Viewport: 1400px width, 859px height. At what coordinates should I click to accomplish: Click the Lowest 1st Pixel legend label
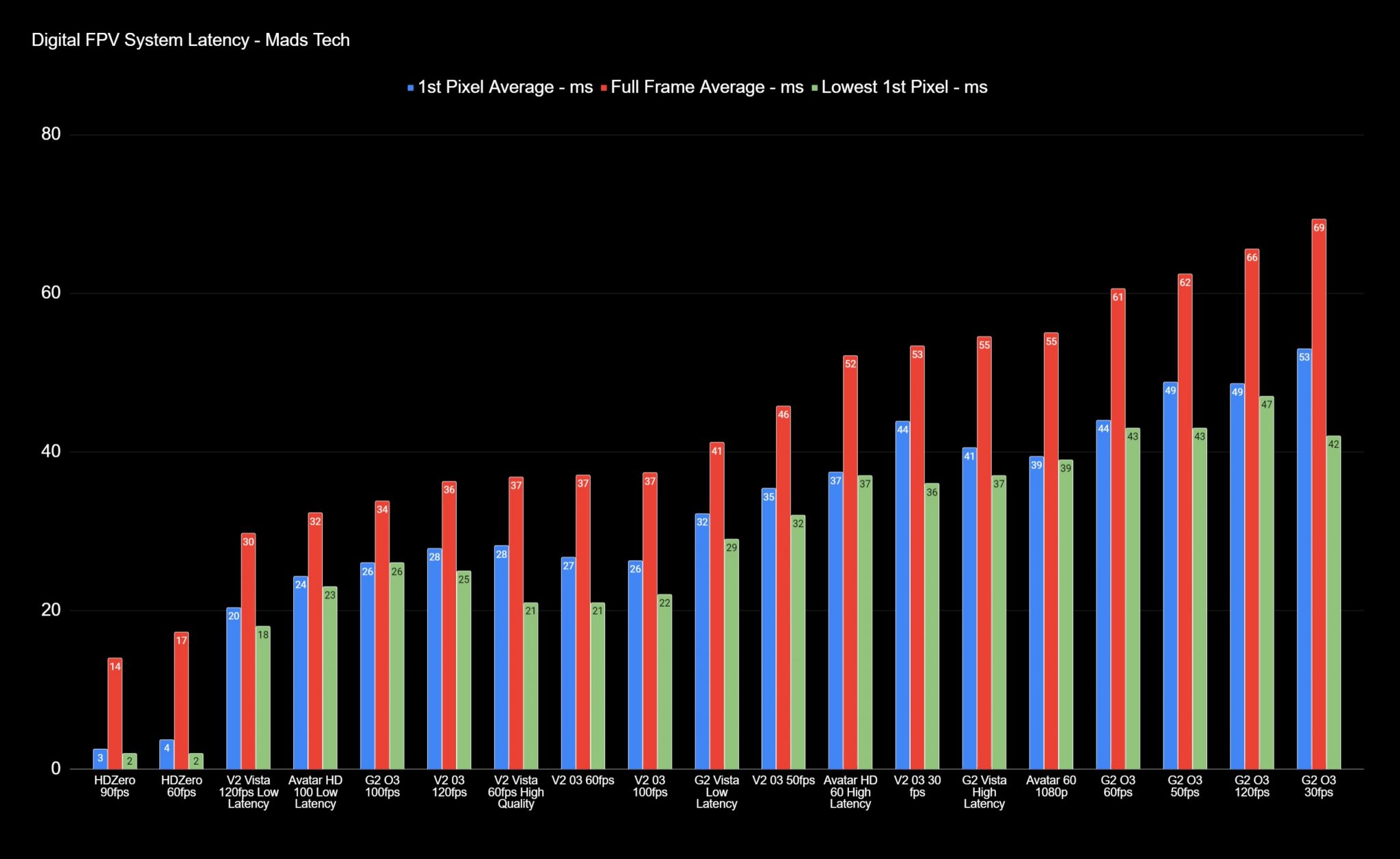click(904, 88)
